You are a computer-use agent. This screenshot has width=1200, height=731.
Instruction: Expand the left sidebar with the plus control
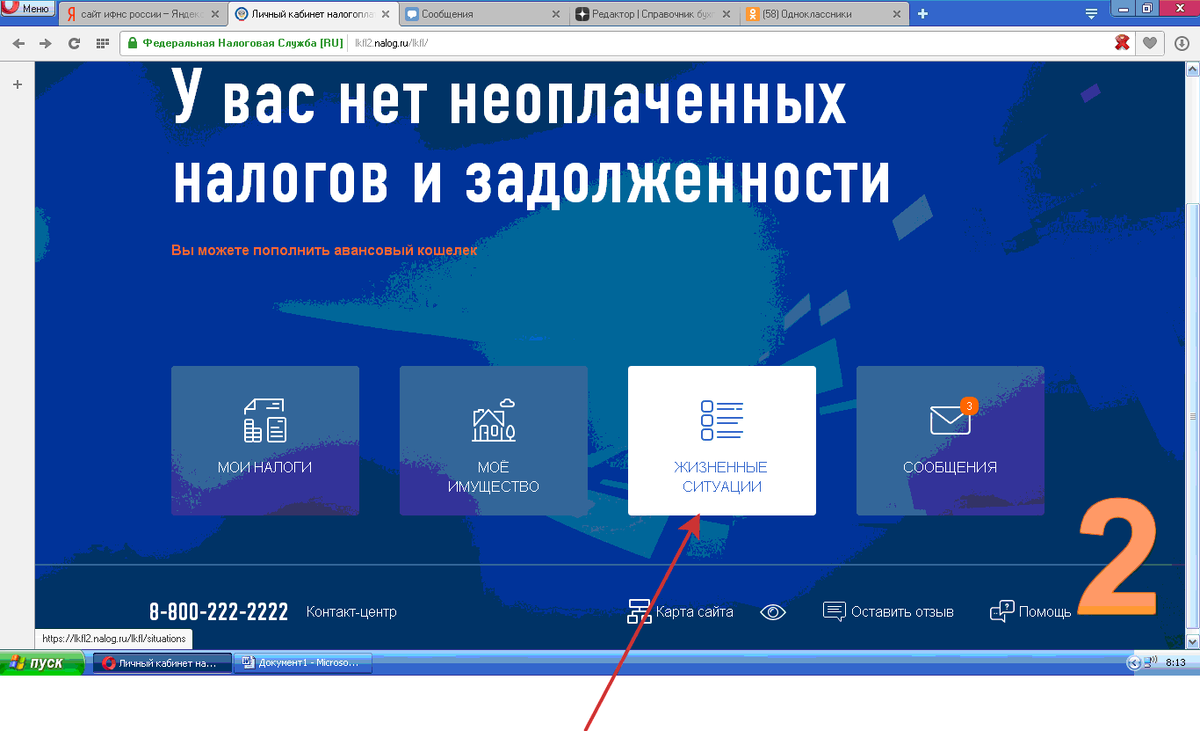click(x=16, y=84)
